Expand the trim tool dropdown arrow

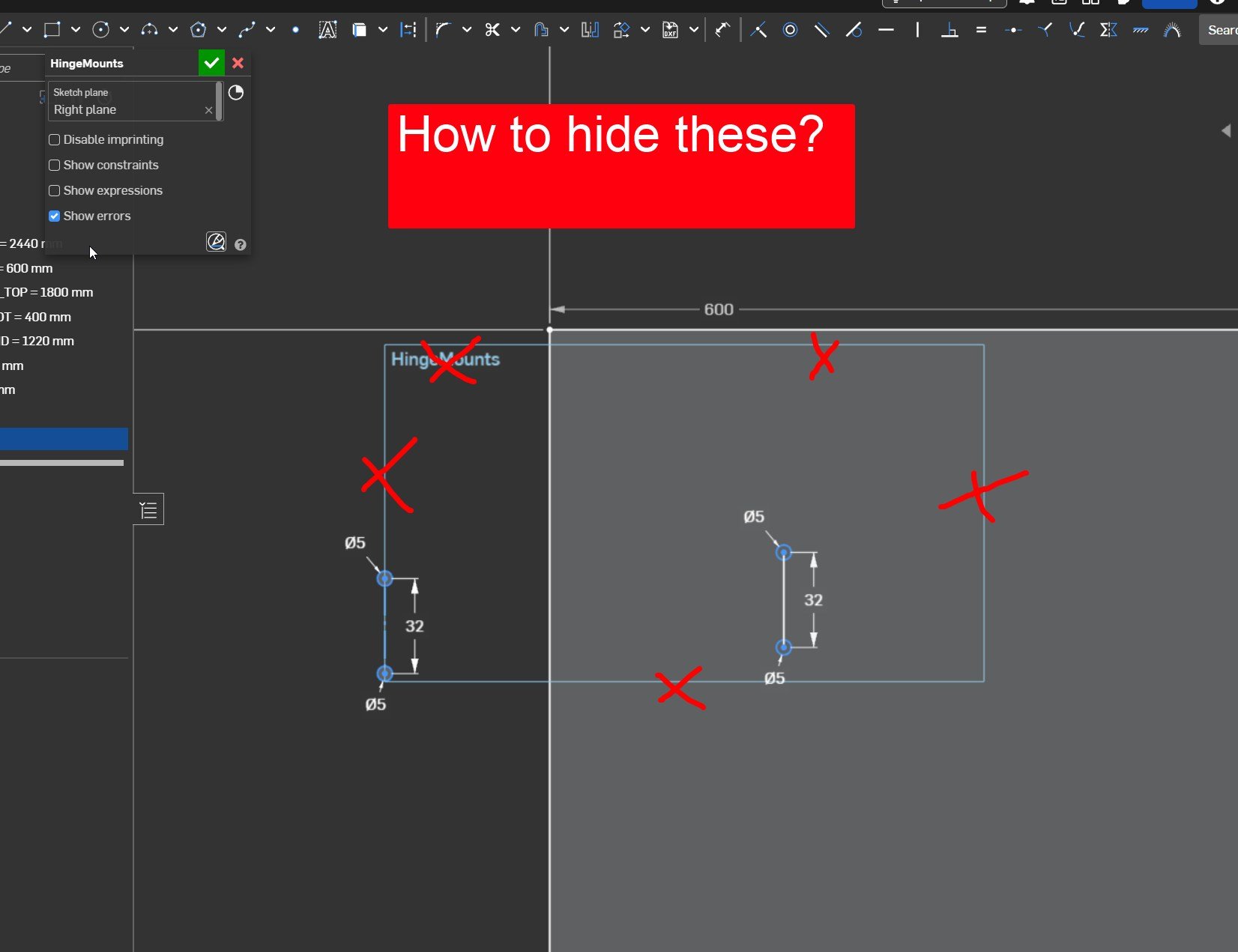tap(516, 30)
